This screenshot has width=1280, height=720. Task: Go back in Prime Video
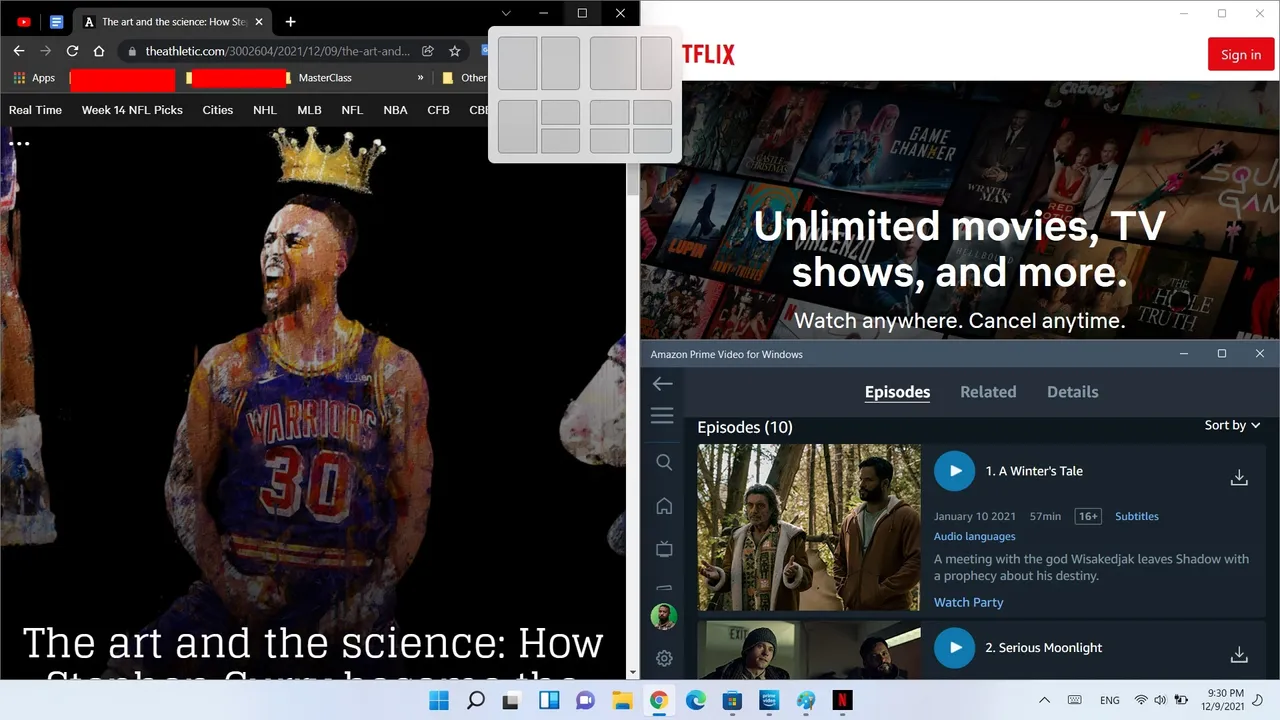tap(663, 384)
